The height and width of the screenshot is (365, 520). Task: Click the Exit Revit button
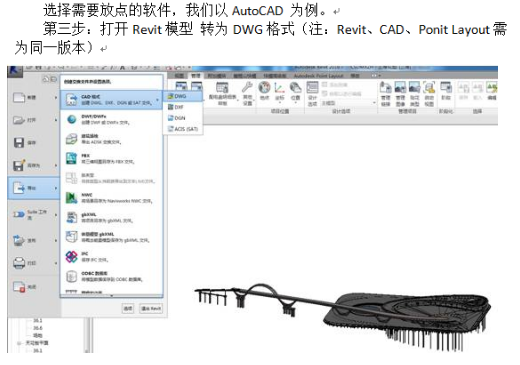coord(151,308)
